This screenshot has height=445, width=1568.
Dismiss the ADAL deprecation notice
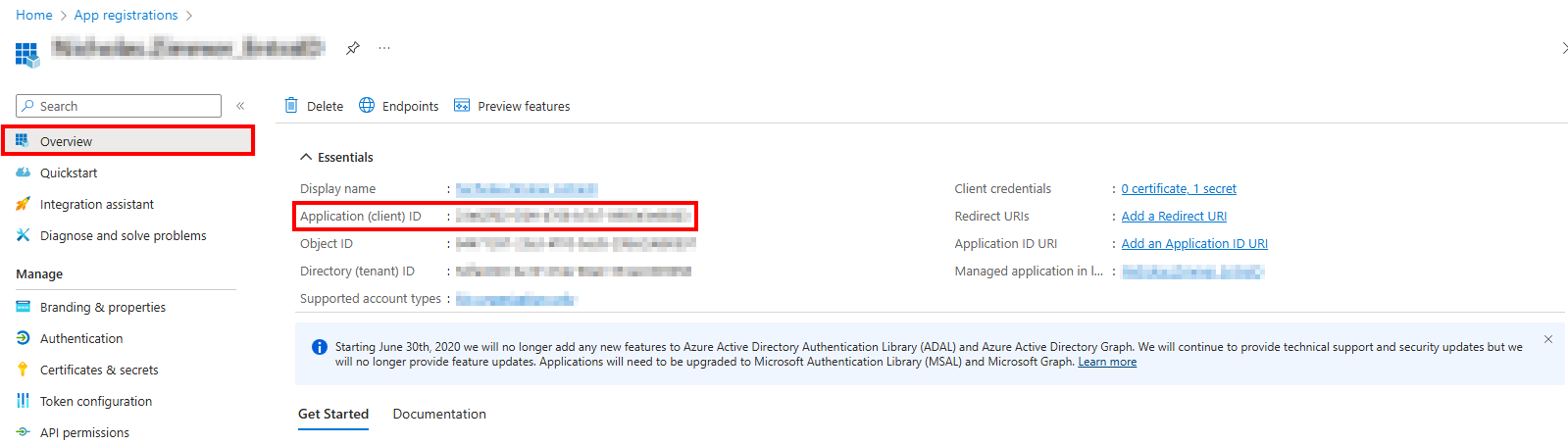(1548, 339)
